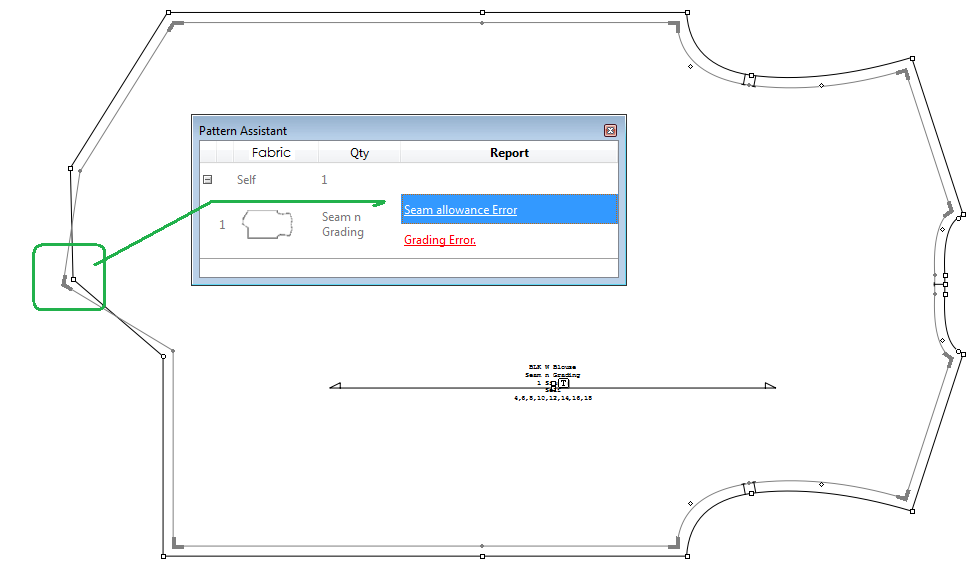Screen dimensions: 977x569
Task: Click the boxed T text marker on grainline
Action: tap(564, 383)
